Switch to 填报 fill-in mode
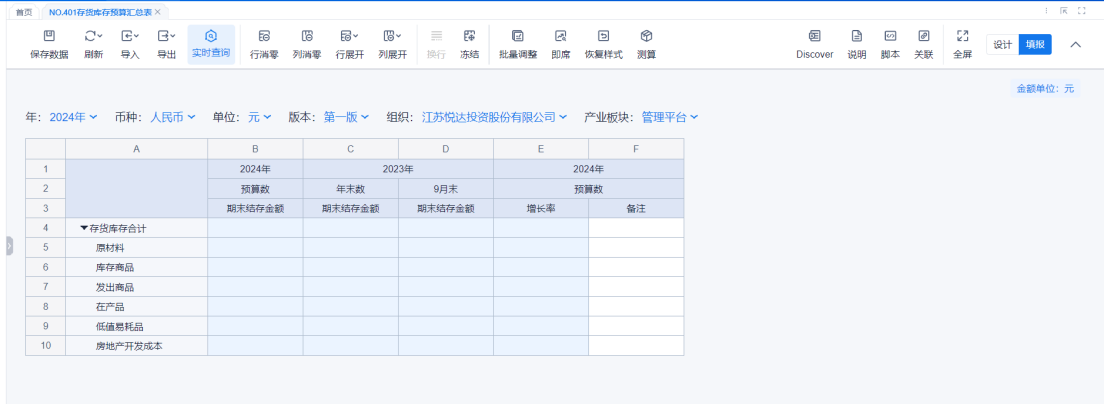 point(1034,45)
